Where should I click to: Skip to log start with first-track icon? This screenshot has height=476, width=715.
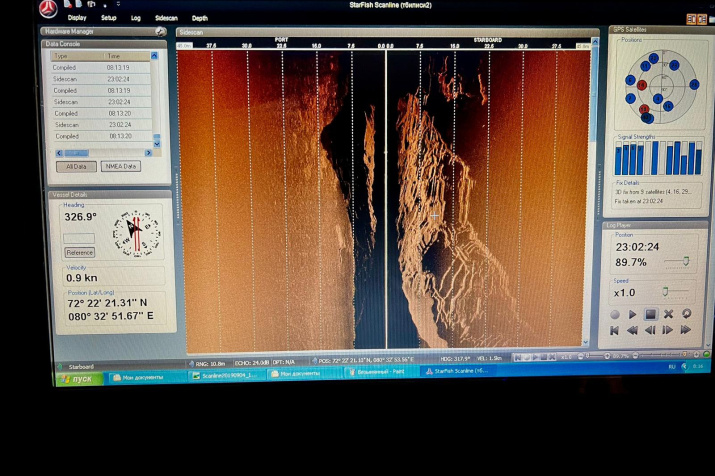pos(615,330)
